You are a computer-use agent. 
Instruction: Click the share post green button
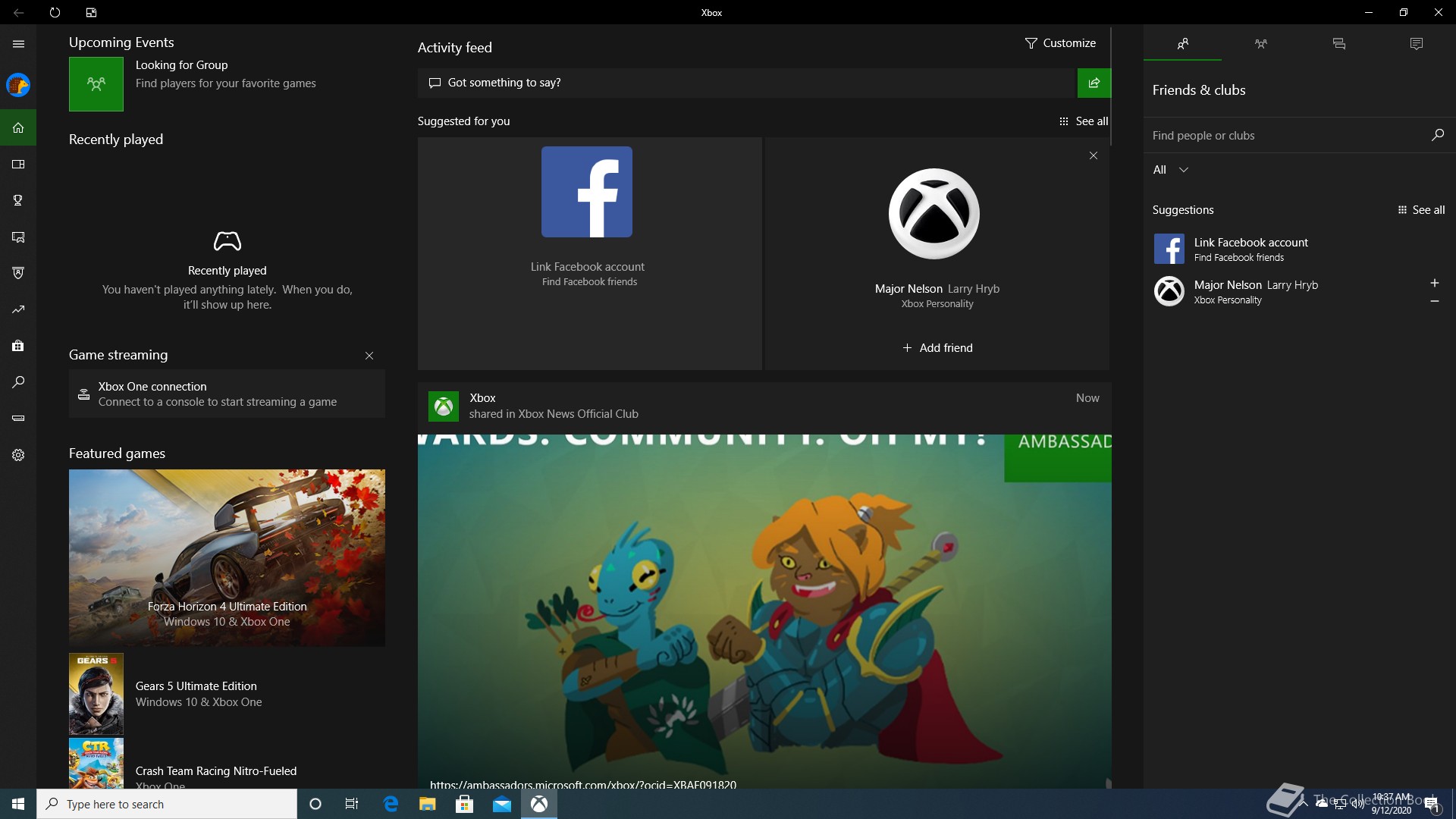(x=1094, y=83)
